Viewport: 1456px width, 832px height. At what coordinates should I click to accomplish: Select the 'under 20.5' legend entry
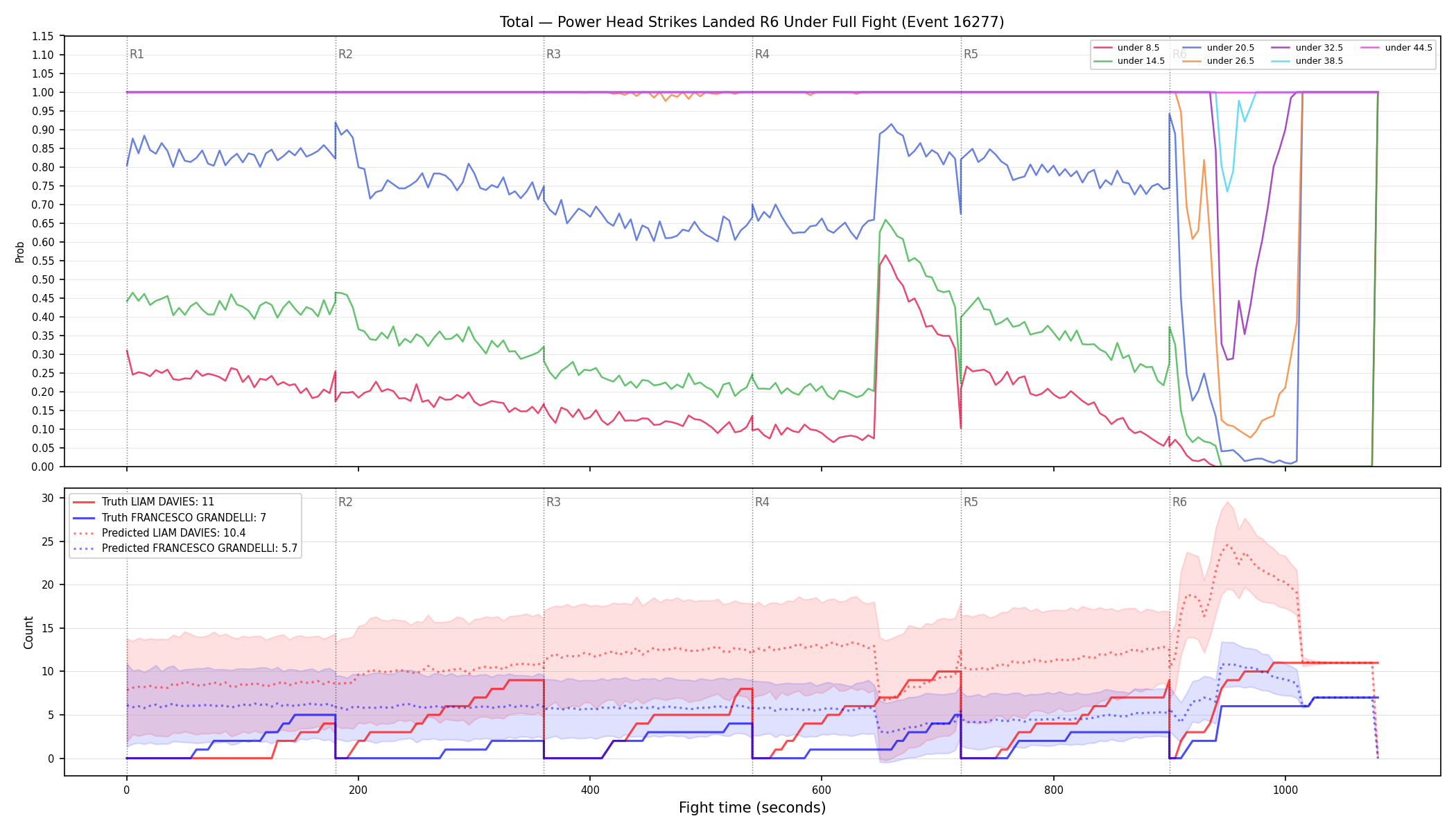click(x=1218, y=48)
